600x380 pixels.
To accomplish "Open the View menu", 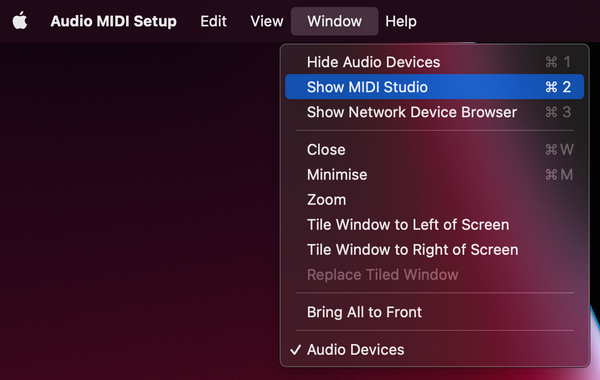I will coord(267,21).
